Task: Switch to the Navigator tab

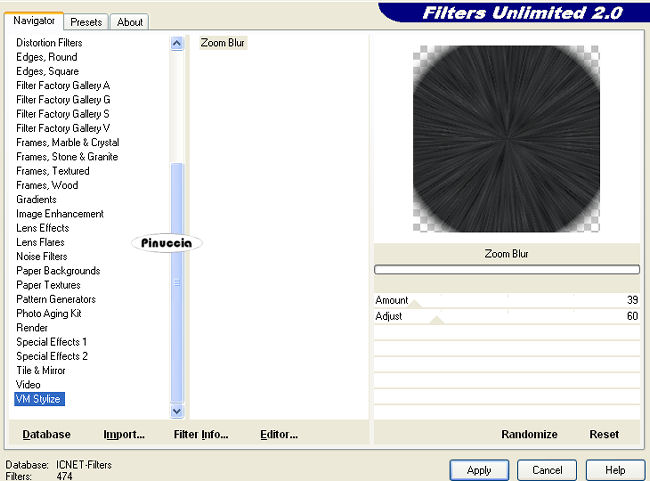Action: click(34, 21)
